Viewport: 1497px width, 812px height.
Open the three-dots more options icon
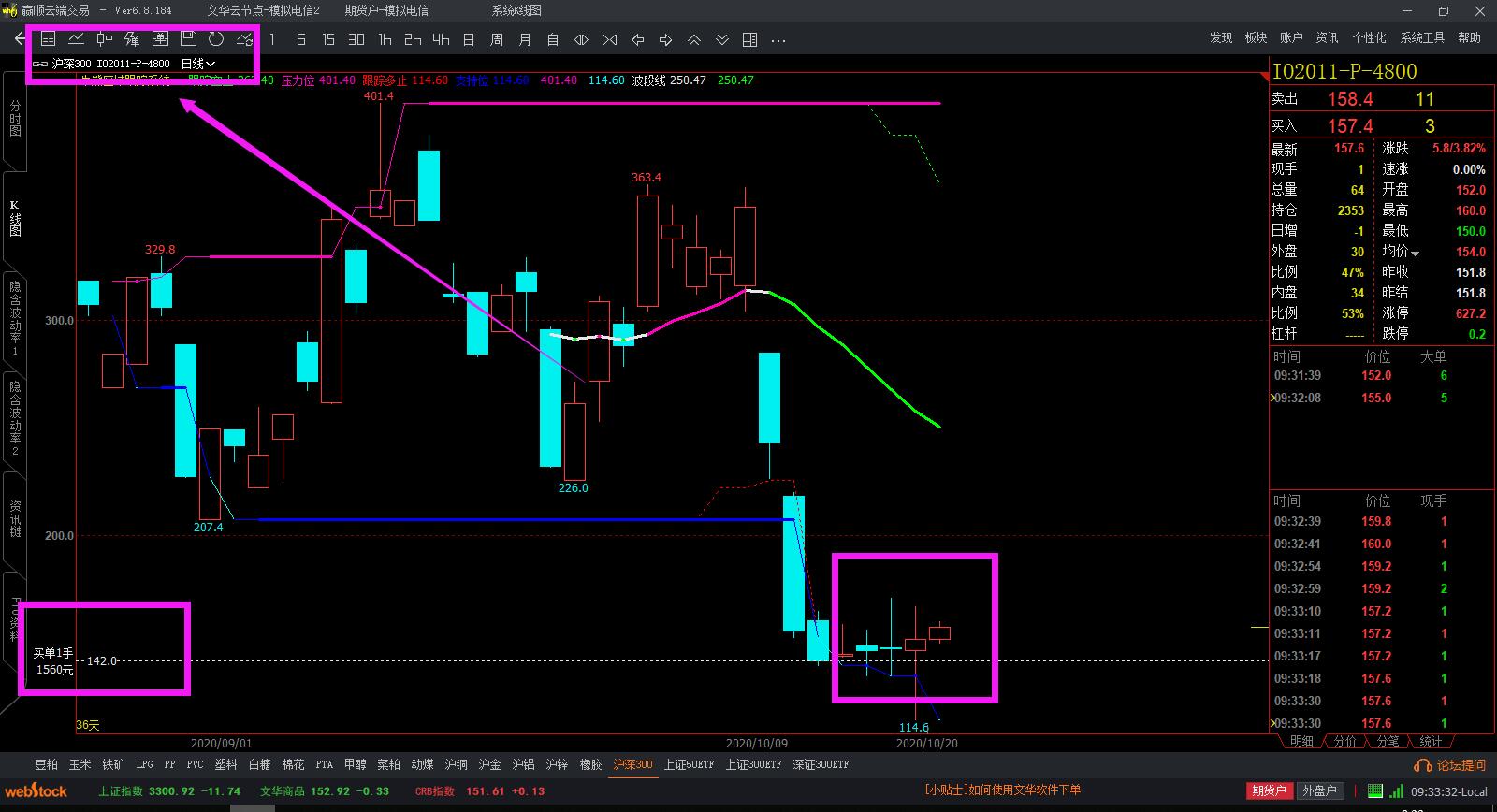click(778, 39)
